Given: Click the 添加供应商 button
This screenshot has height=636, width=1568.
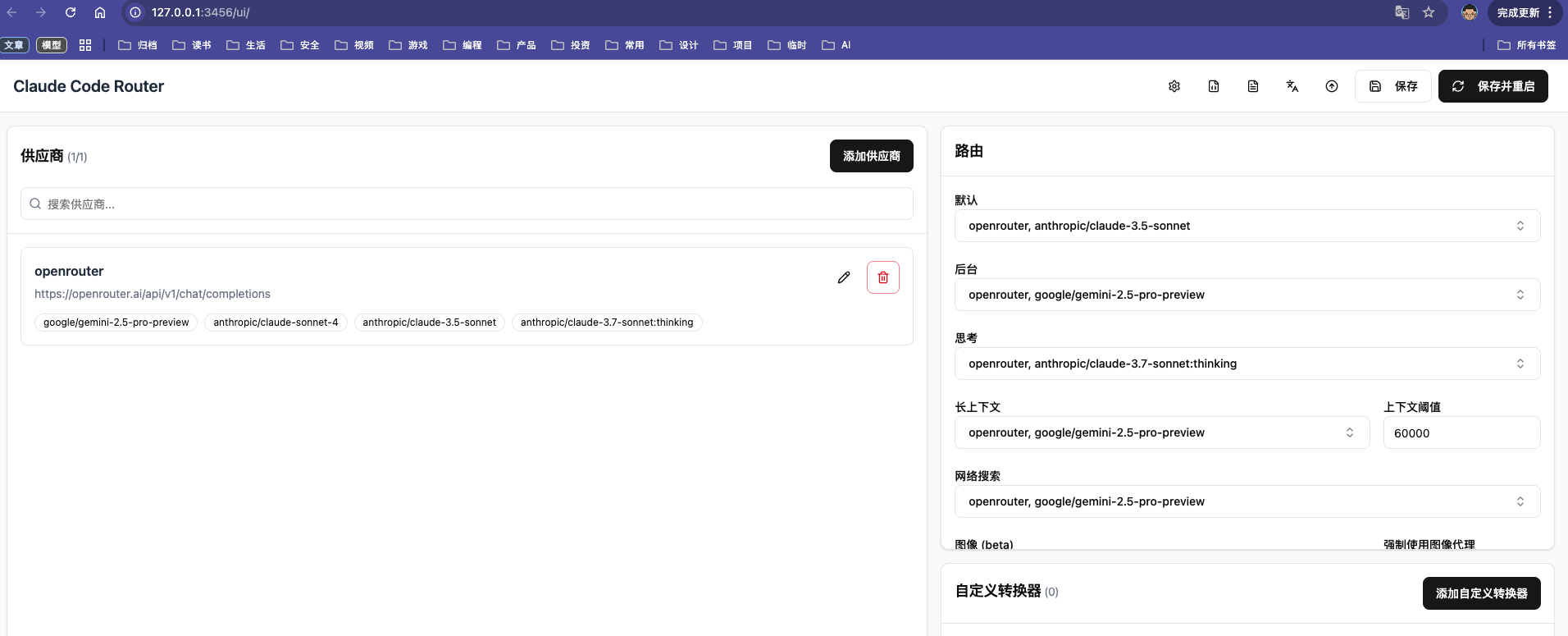Looking at the screenshot, I should (871, 156).
